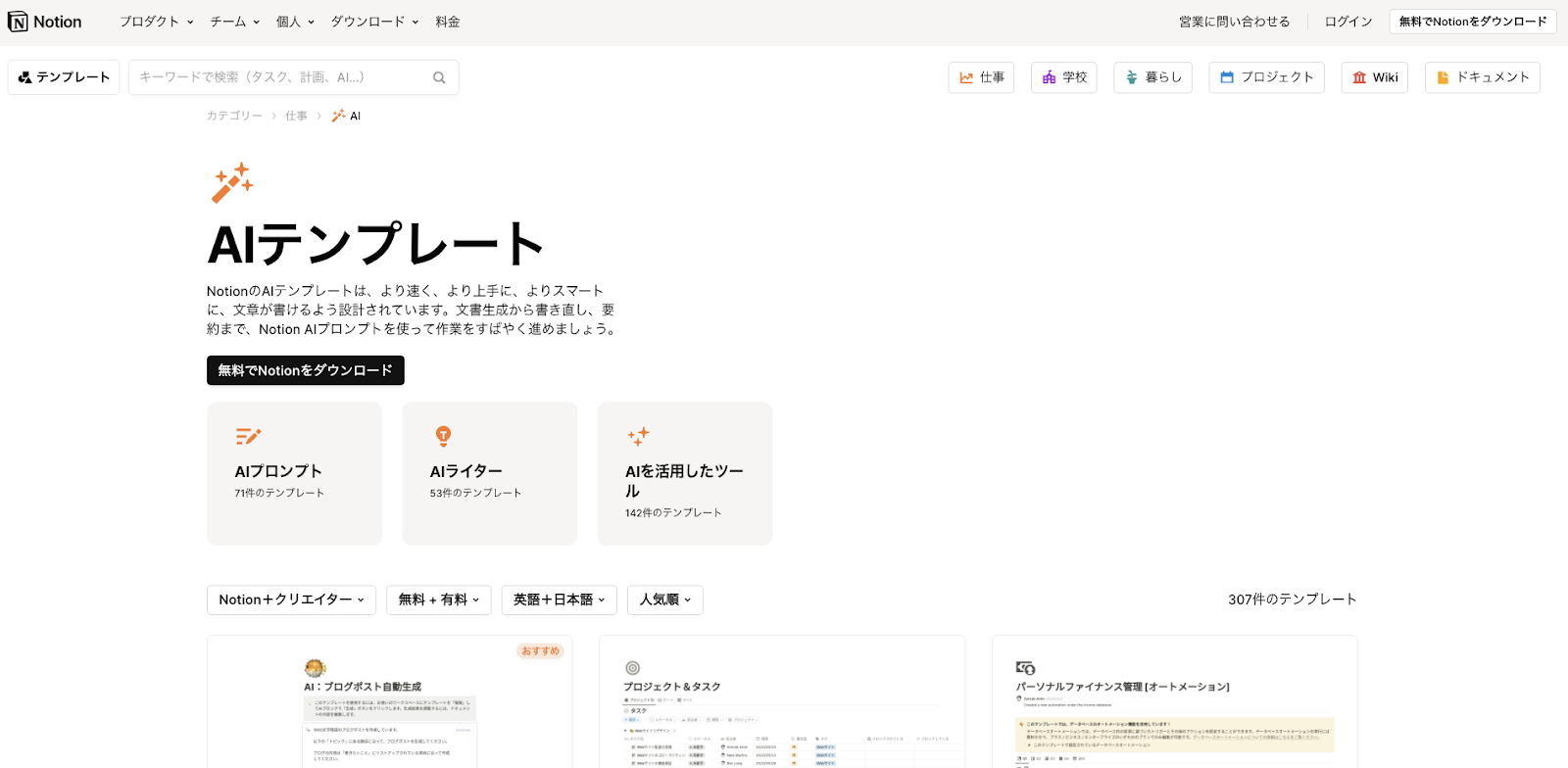Click the ドキュメント page icon
The width and height of the screenshot is (1568, 768).
coord(1443,77)
